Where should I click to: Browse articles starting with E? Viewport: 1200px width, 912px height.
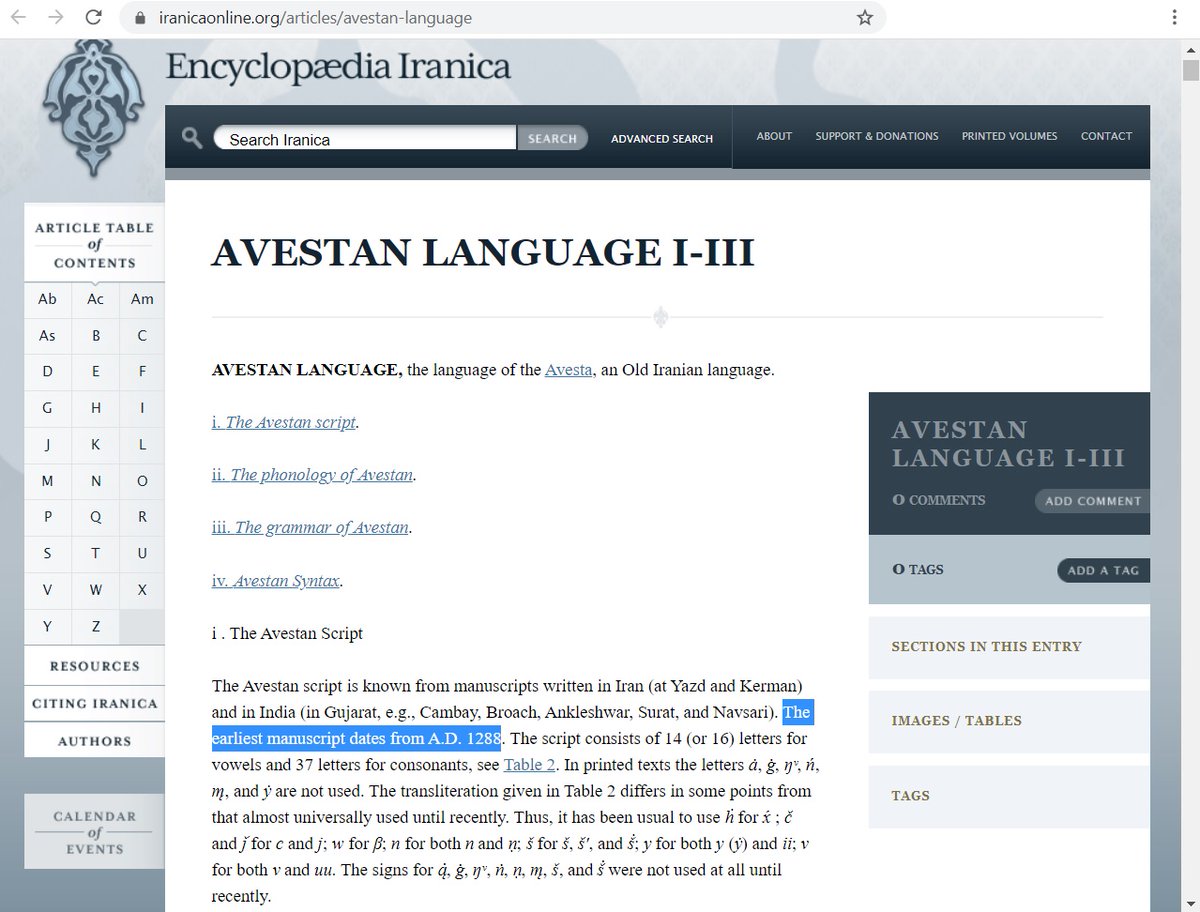click(96, 371)
